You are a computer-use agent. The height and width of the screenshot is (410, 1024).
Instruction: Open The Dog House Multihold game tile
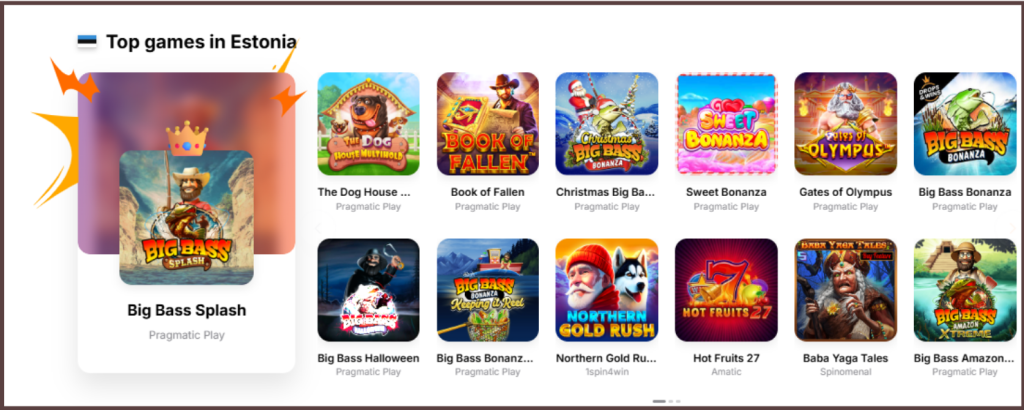pyautogui.click(x=368, y=123)
